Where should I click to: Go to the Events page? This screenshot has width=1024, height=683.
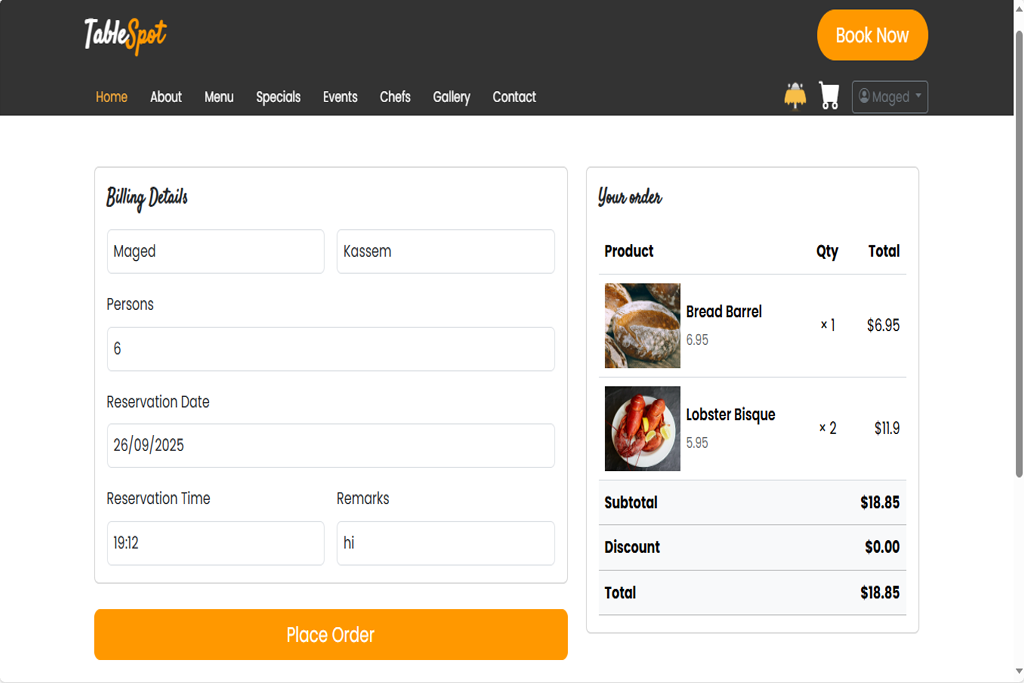(x=340, y=97)
